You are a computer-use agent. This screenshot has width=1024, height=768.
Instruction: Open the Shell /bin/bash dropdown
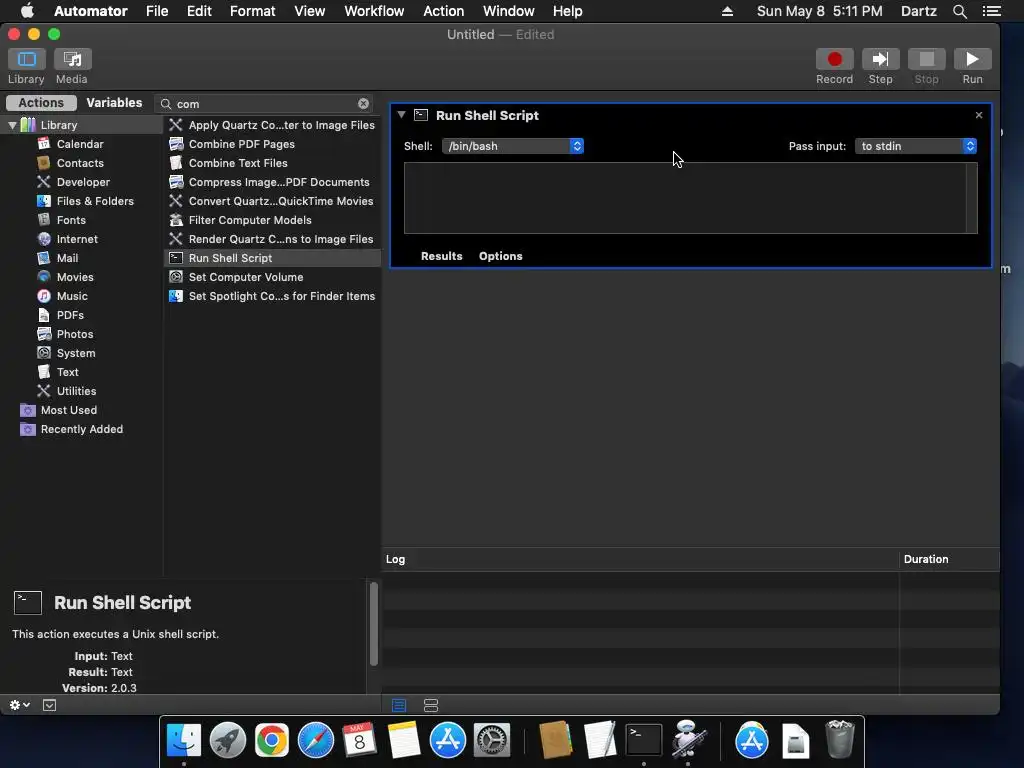tap(513, 146)
